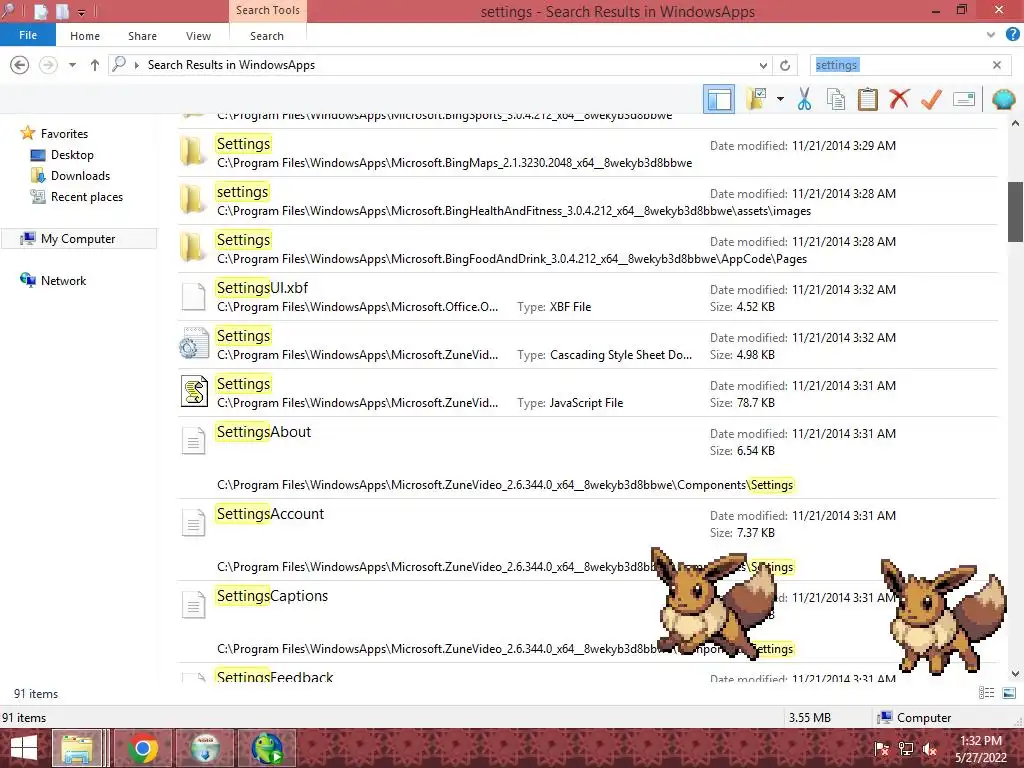Open Downloads in the navigation pane

click(80, 176)
